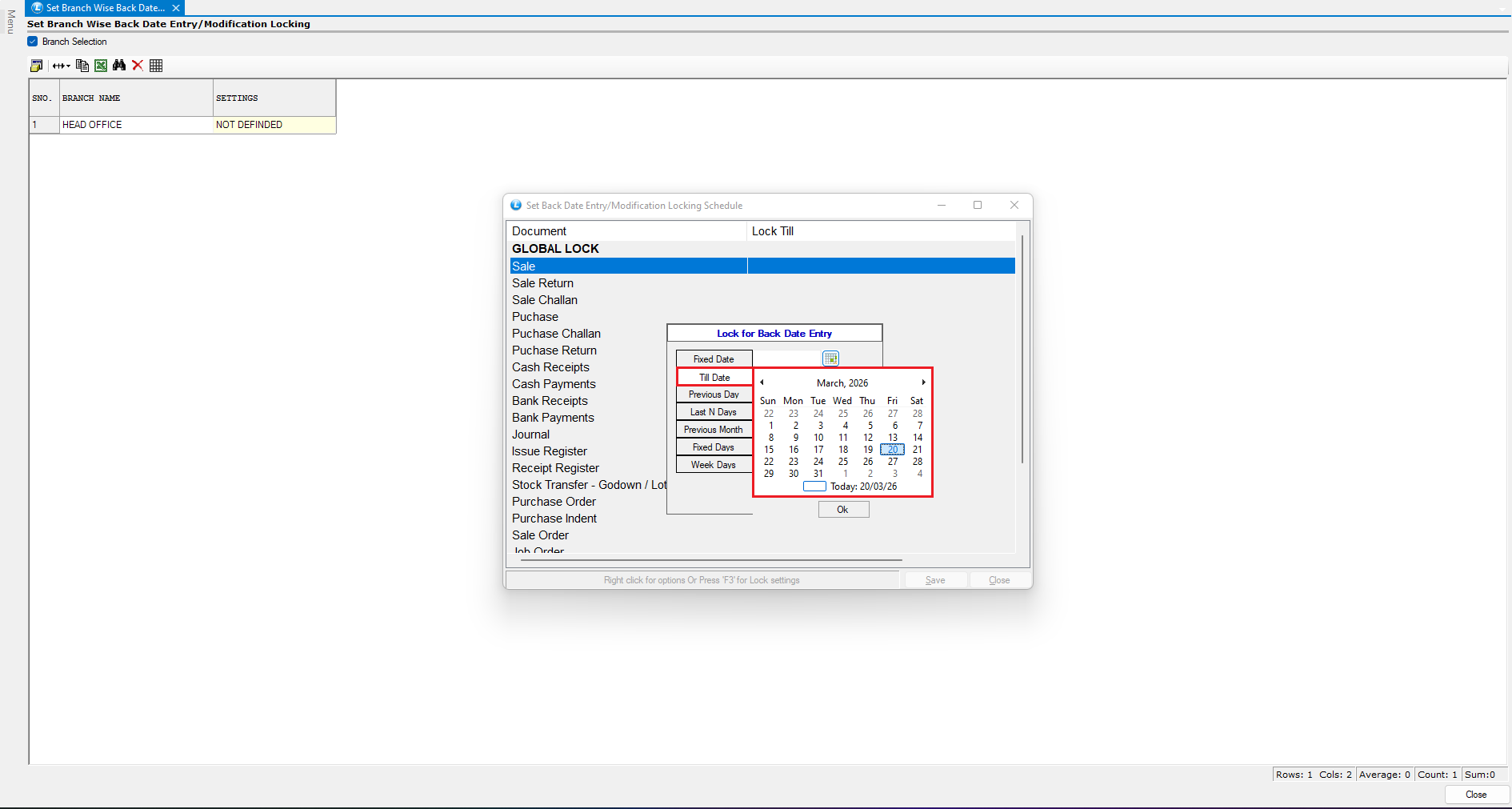This screenshot has height=809, width=1512.
Task: Open the vertical Menu side panel
Action: coord(10,22)
